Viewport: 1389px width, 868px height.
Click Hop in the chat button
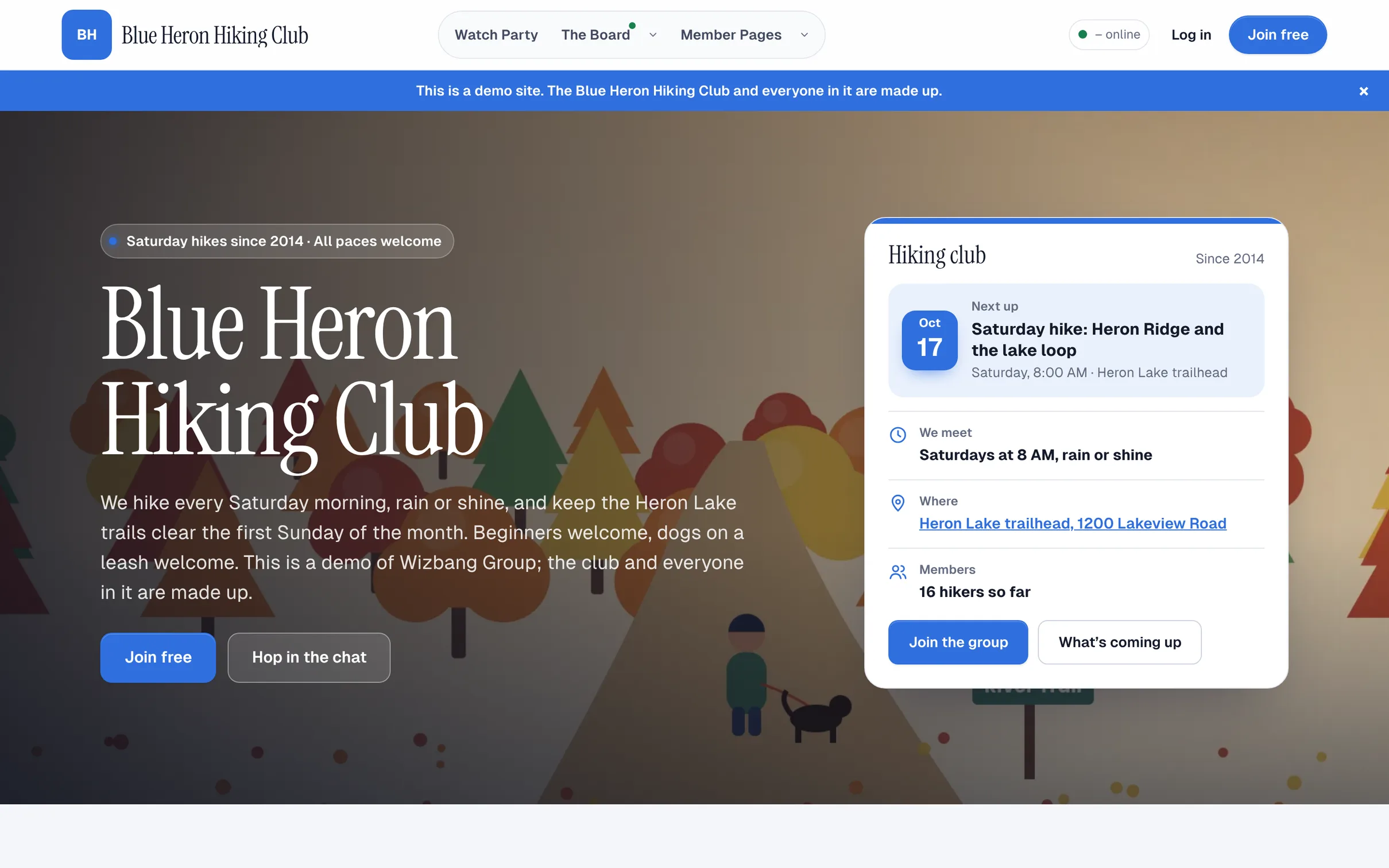click(309, 657)
